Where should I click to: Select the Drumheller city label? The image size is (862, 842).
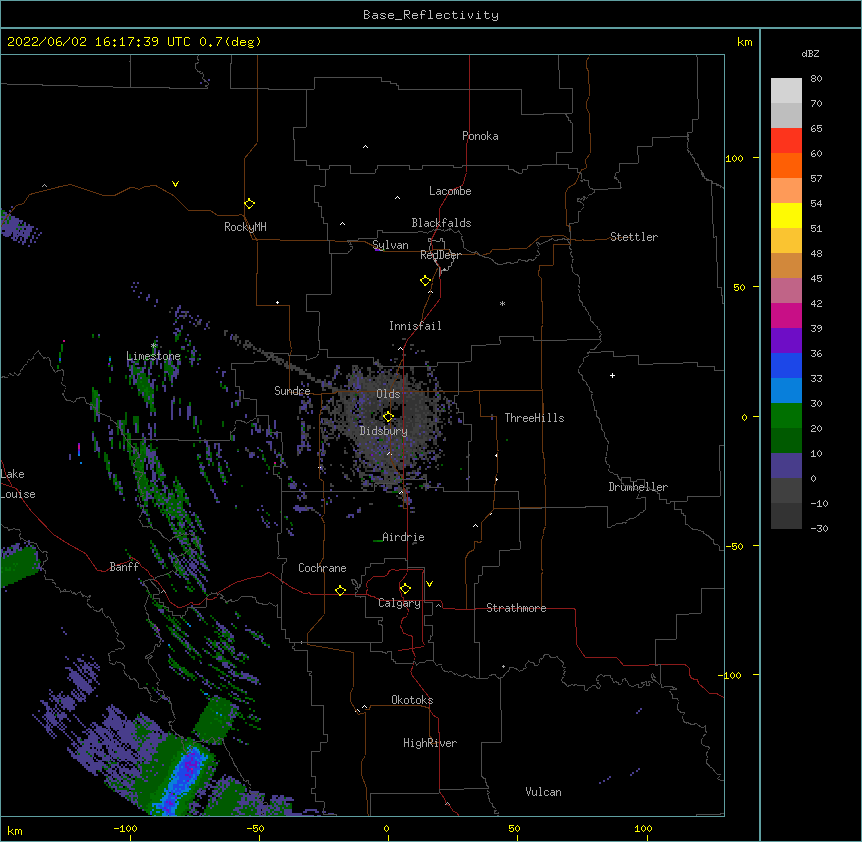[638, 487]
